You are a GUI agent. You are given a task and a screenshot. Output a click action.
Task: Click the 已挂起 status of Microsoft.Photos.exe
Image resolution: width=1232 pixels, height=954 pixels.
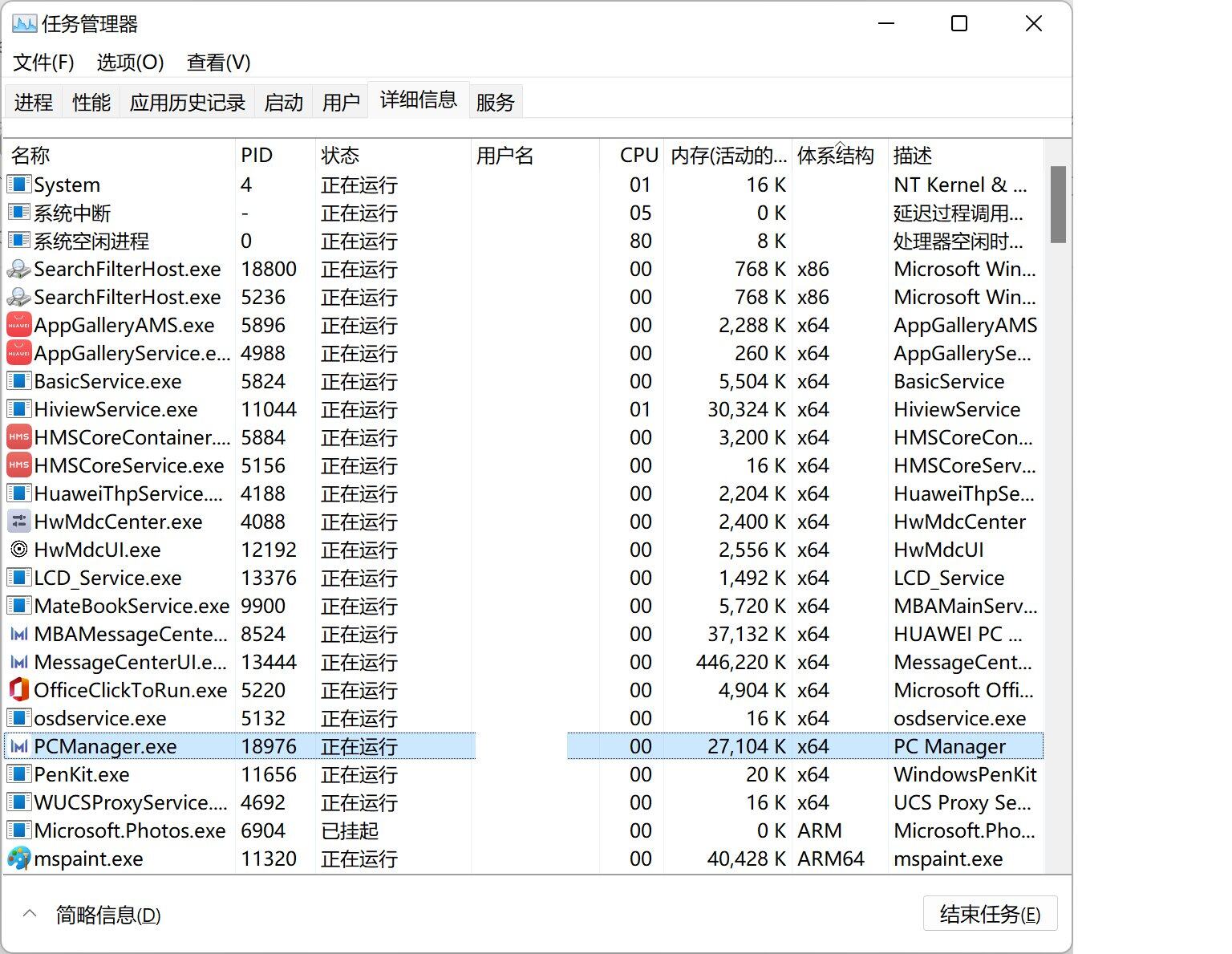click(350, 830)
